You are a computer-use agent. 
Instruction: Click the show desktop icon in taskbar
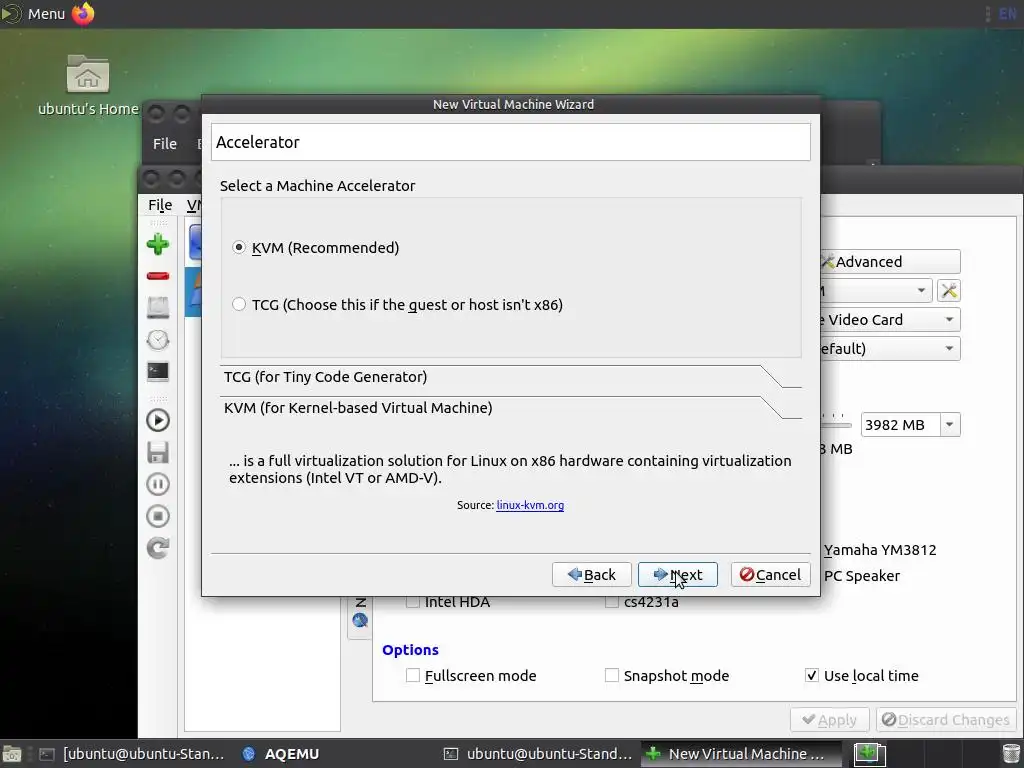[12, 754]
